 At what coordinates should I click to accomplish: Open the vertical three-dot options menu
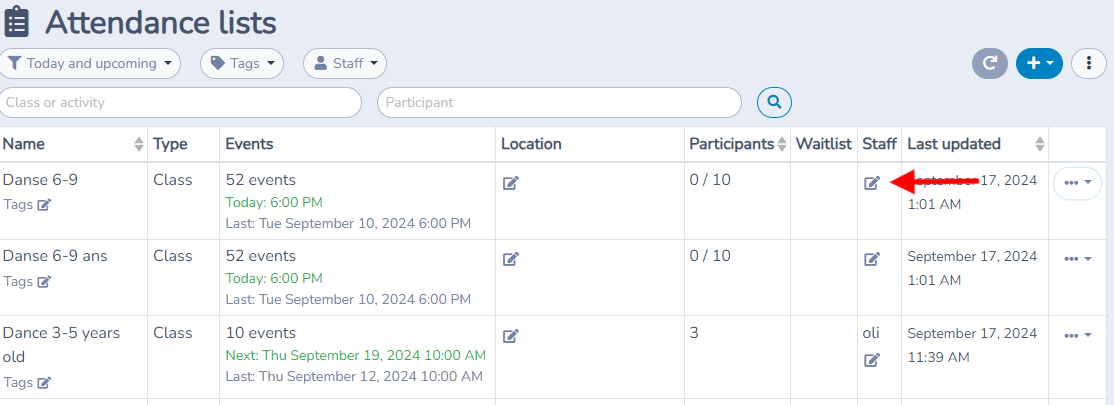click(x=1088, y=63)
